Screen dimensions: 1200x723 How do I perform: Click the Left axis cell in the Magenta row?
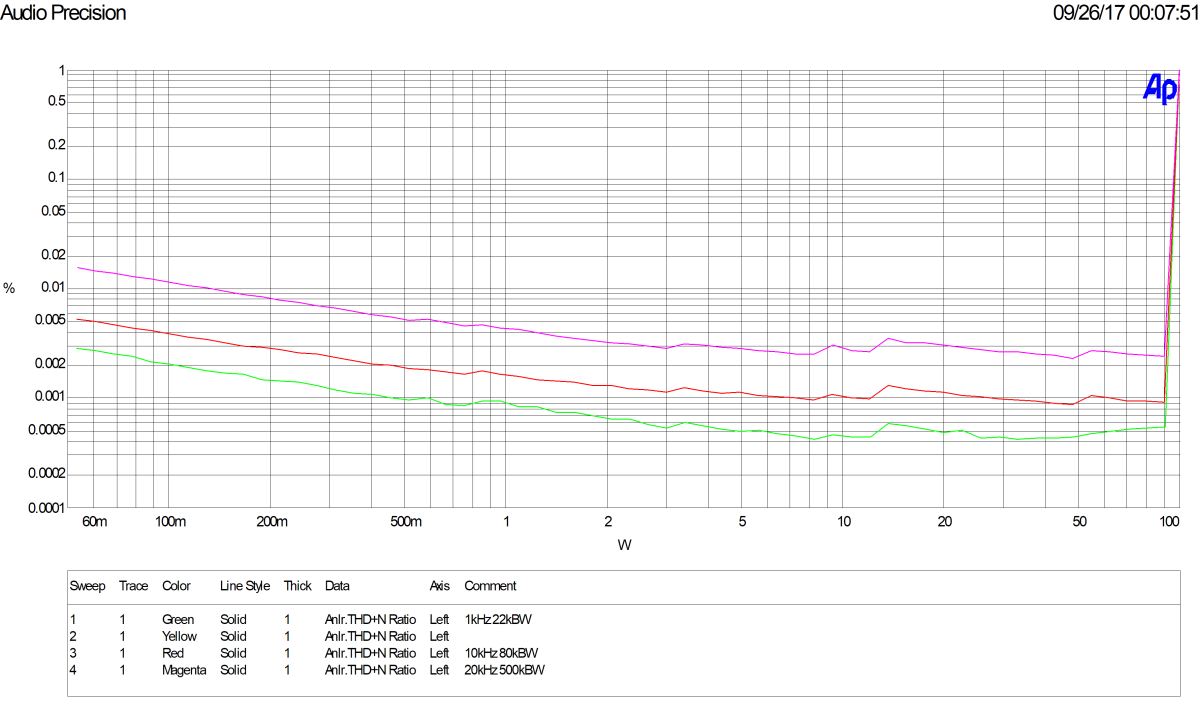(439, 669)
